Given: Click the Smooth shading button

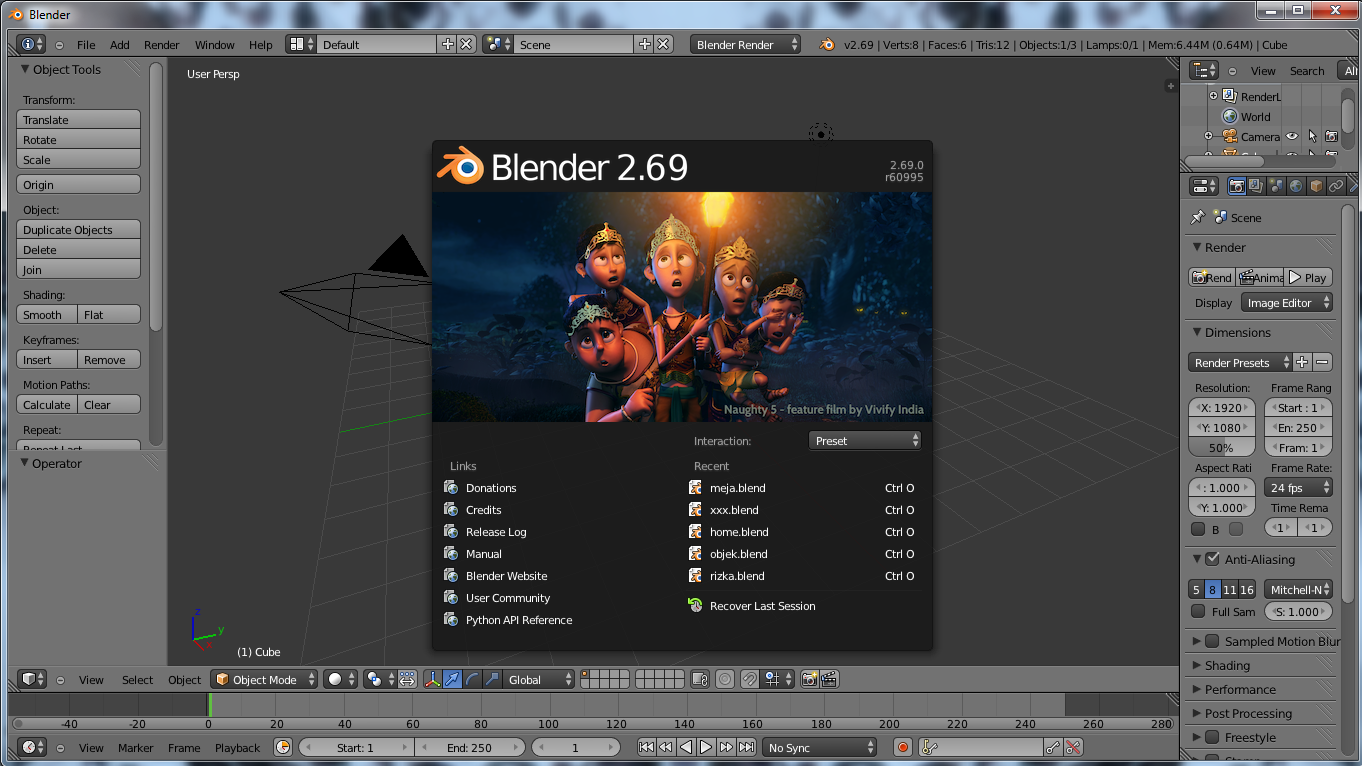Looking at the screenshot, I should click(x=47, y=314).
